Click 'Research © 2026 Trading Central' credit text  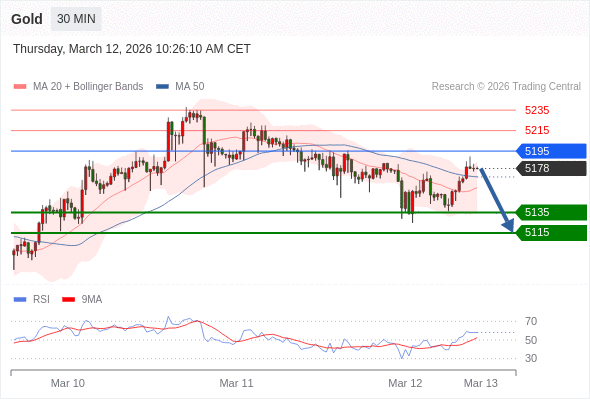click(x=506, y=87)
